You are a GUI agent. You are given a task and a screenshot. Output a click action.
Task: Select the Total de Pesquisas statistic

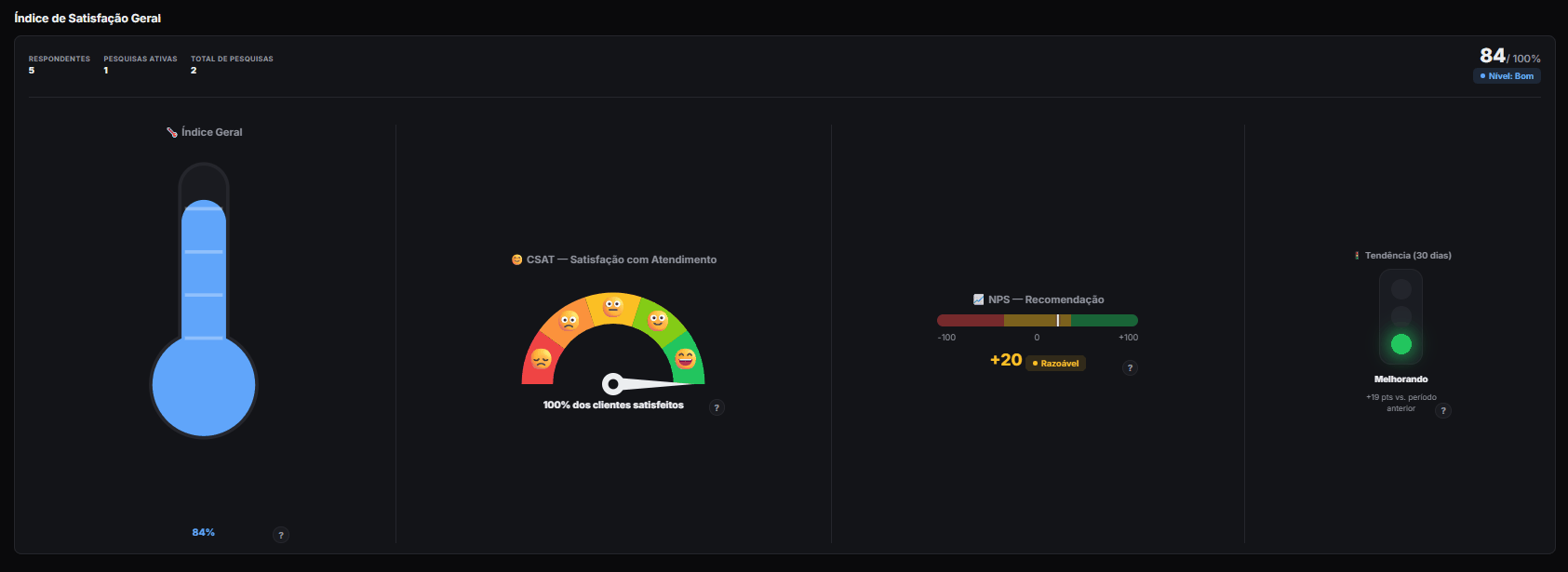click(232, 64)
